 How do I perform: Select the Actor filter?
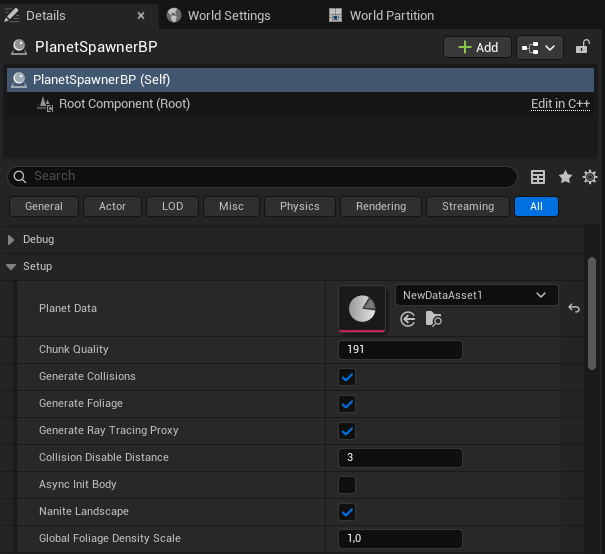112,206
